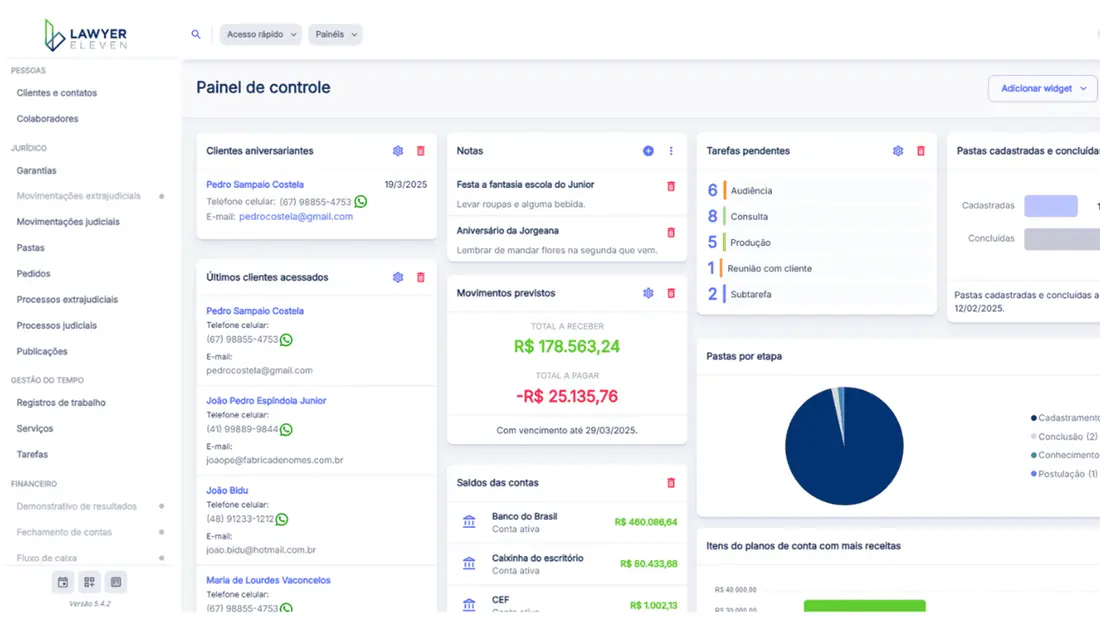Remove the Movimentos previstos widget
1100x619 pixels.
click(671, 293)
